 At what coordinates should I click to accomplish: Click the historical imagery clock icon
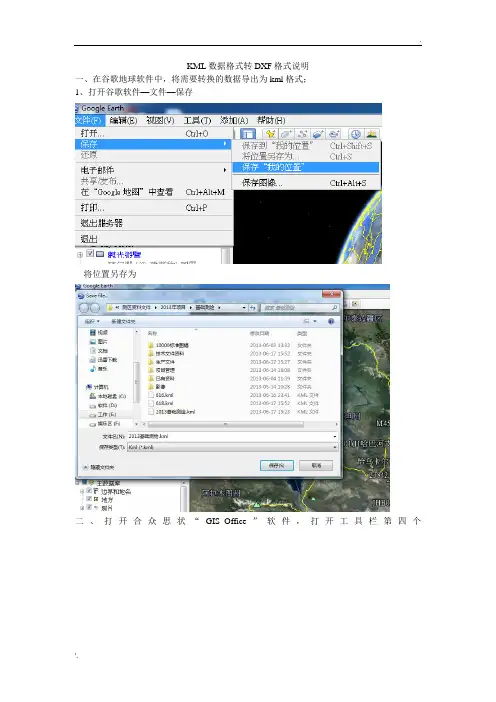click(x=355, y=134)
